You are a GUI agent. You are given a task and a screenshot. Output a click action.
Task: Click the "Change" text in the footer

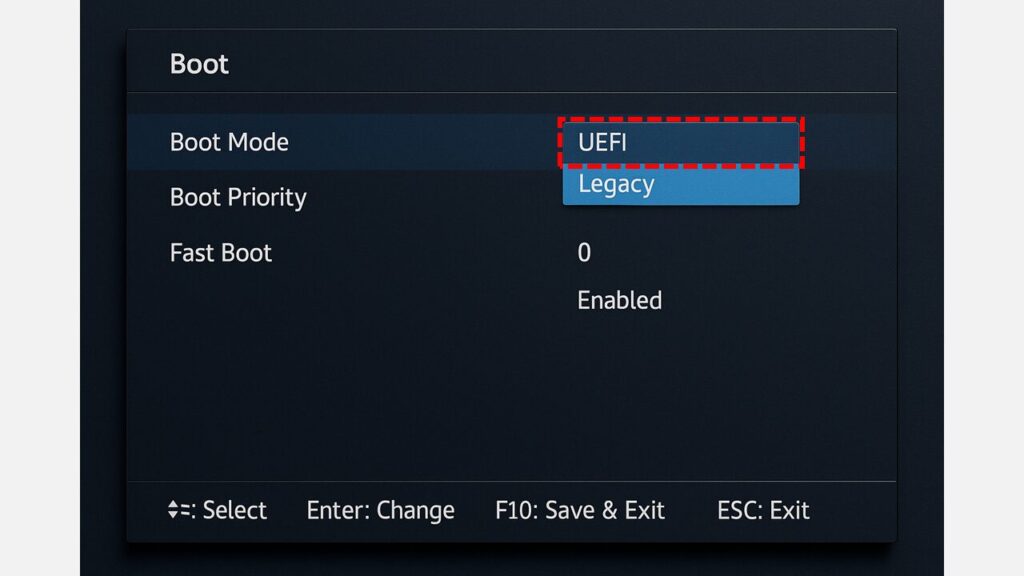pos(415,510)
